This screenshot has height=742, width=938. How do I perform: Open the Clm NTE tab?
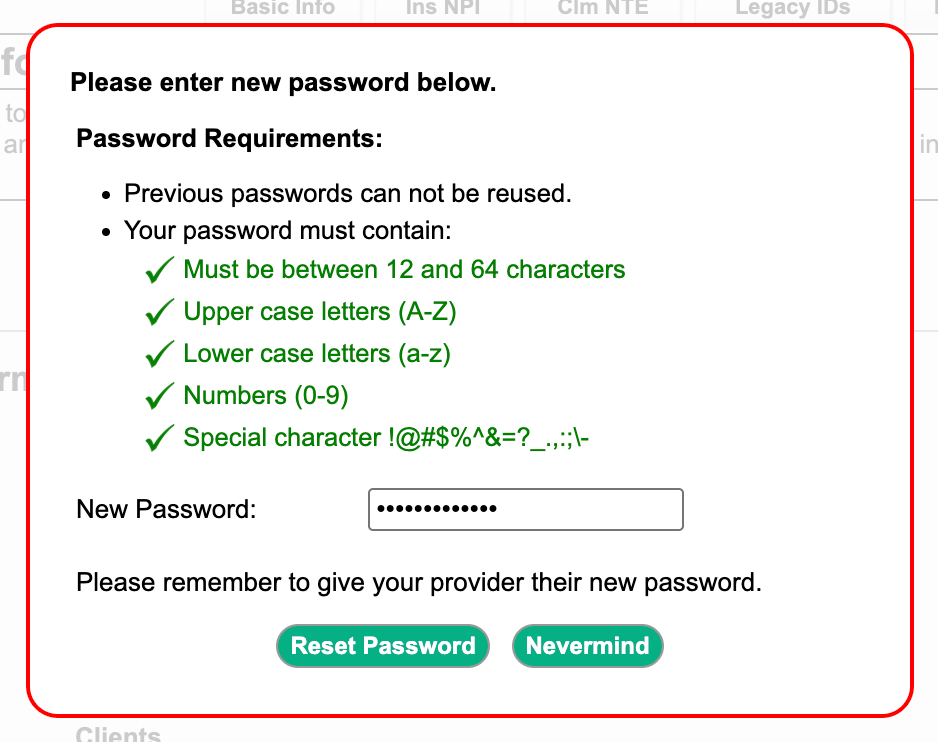(x=603, y=8)
